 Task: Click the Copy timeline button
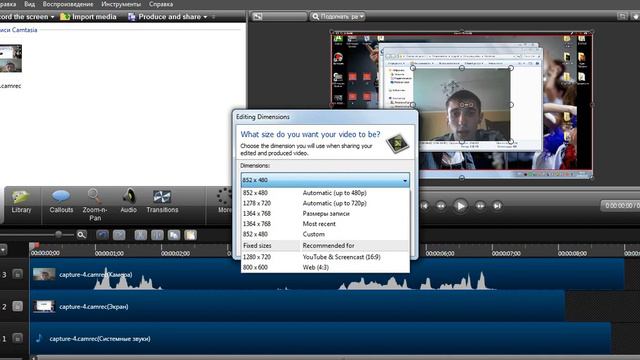pyautogui.click(x=174, y=235)
